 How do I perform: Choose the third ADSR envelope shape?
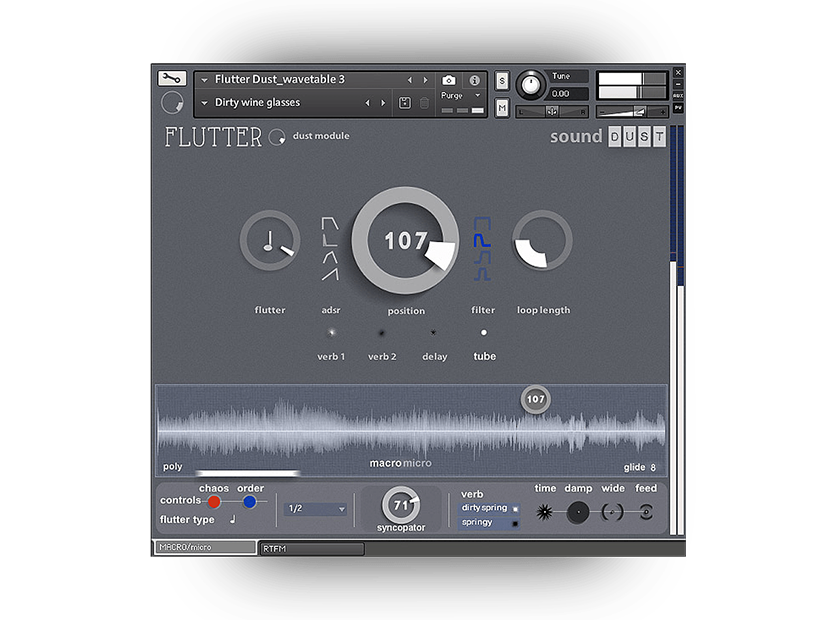[x=330, y=257]
